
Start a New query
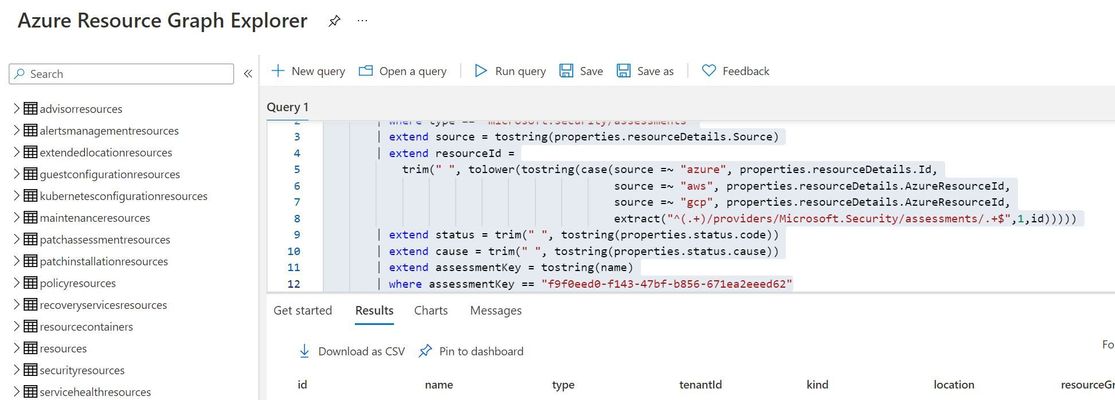pos(308,71)
